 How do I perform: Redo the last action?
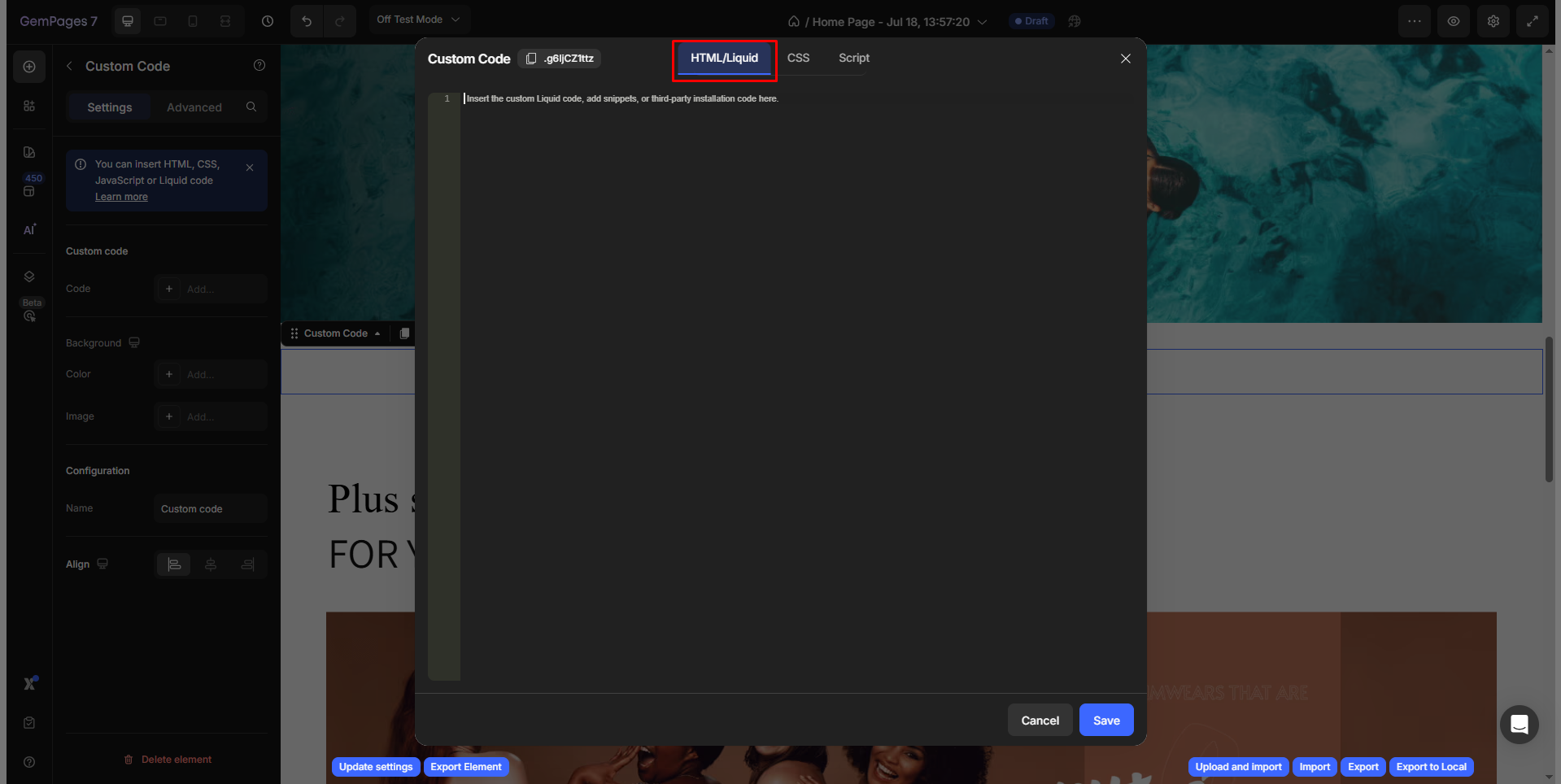coord(340,21)
